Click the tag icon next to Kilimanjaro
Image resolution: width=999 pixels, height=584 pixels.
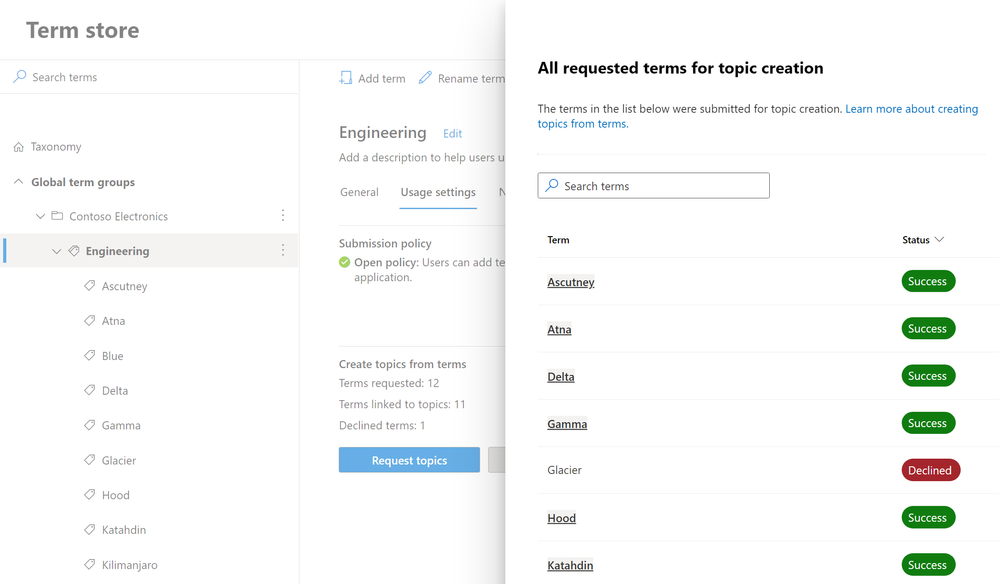(x=89, y=564)
